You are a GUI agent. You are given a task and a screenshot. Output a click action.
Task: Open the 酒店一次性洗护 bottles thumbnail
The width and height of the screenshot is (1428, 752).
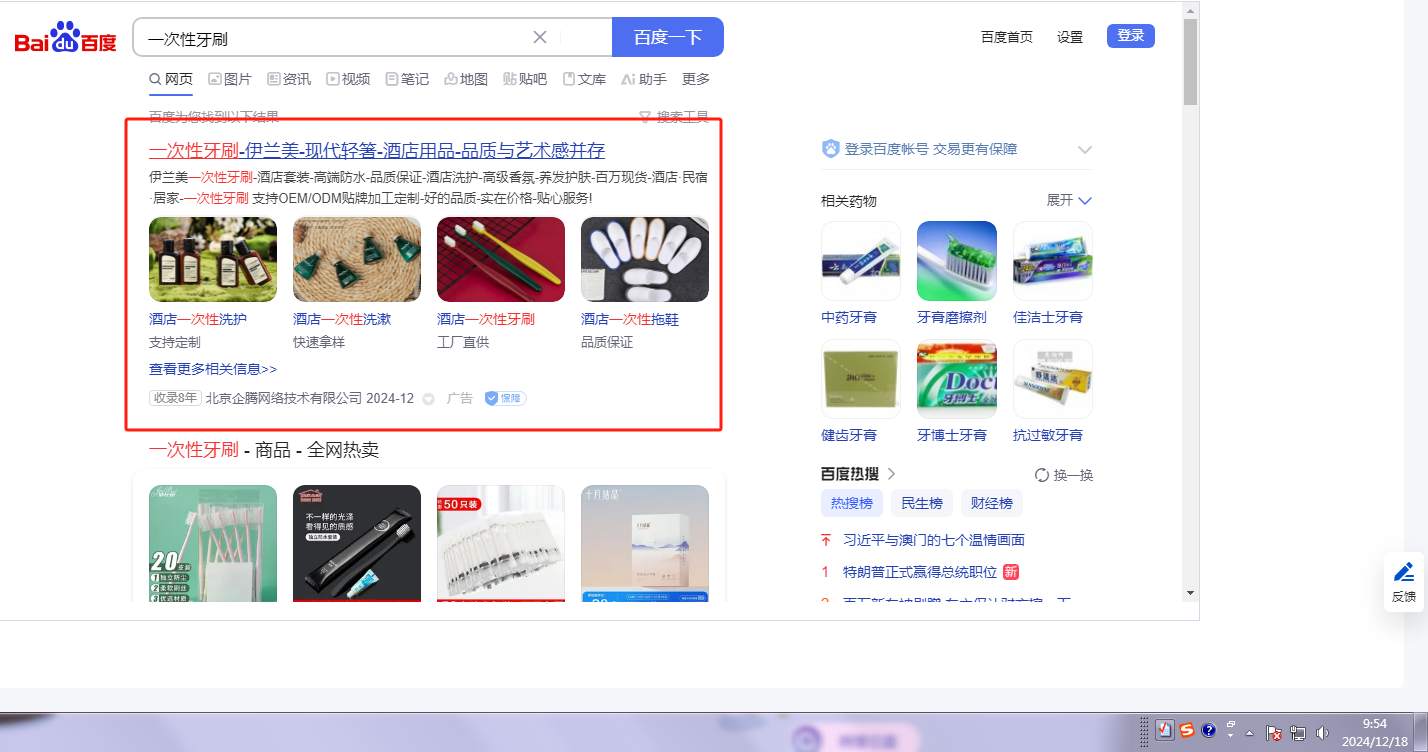click(213, 259)
